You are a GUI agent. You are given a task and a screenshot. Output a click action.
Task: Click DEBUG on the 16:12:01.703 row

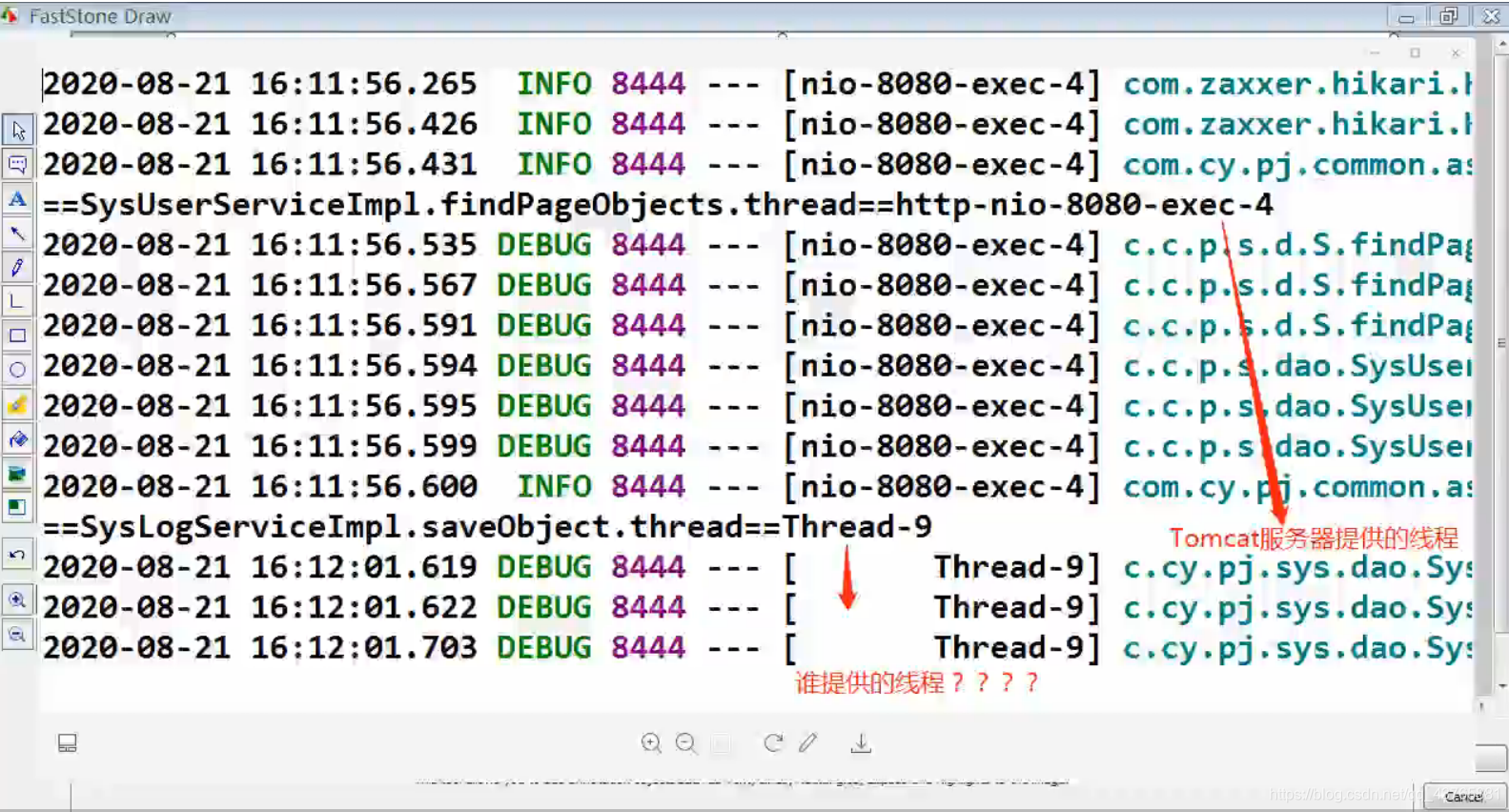[543, 648]
